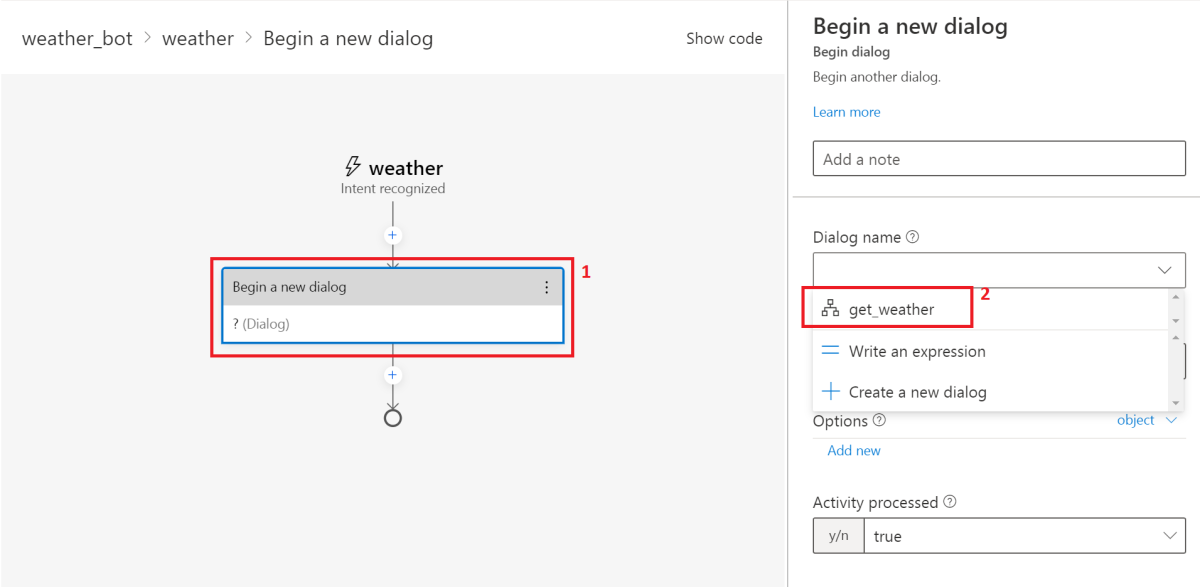
Task: Click the Add a note field
Action: (998, 159)
